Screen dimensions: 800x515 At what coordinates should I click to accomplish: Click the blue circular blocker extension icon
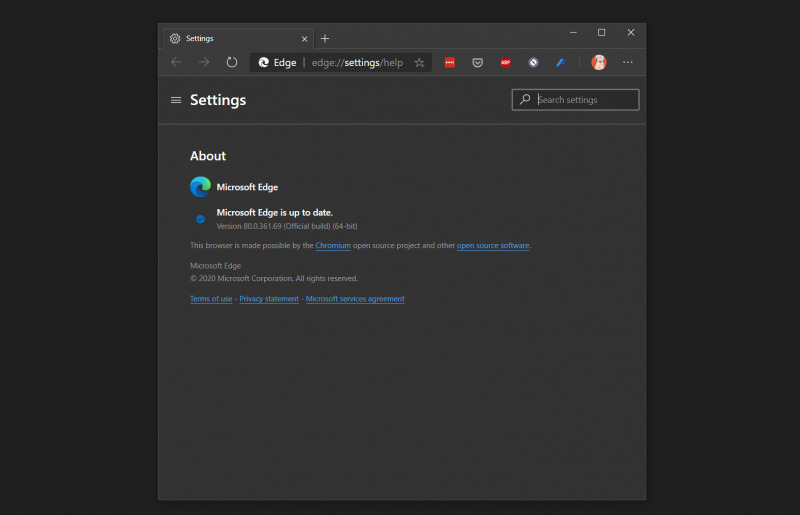coord(533,62)
